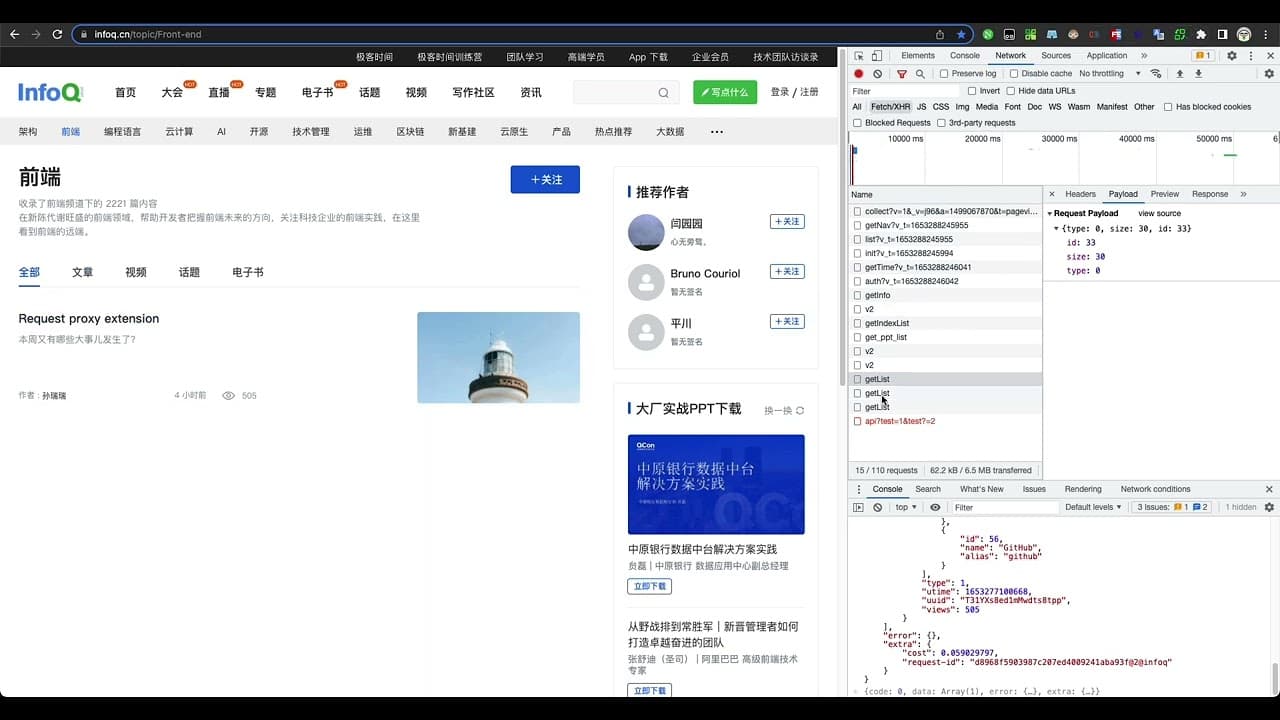
Task: Stop recording network log red button
Action: 858,74
